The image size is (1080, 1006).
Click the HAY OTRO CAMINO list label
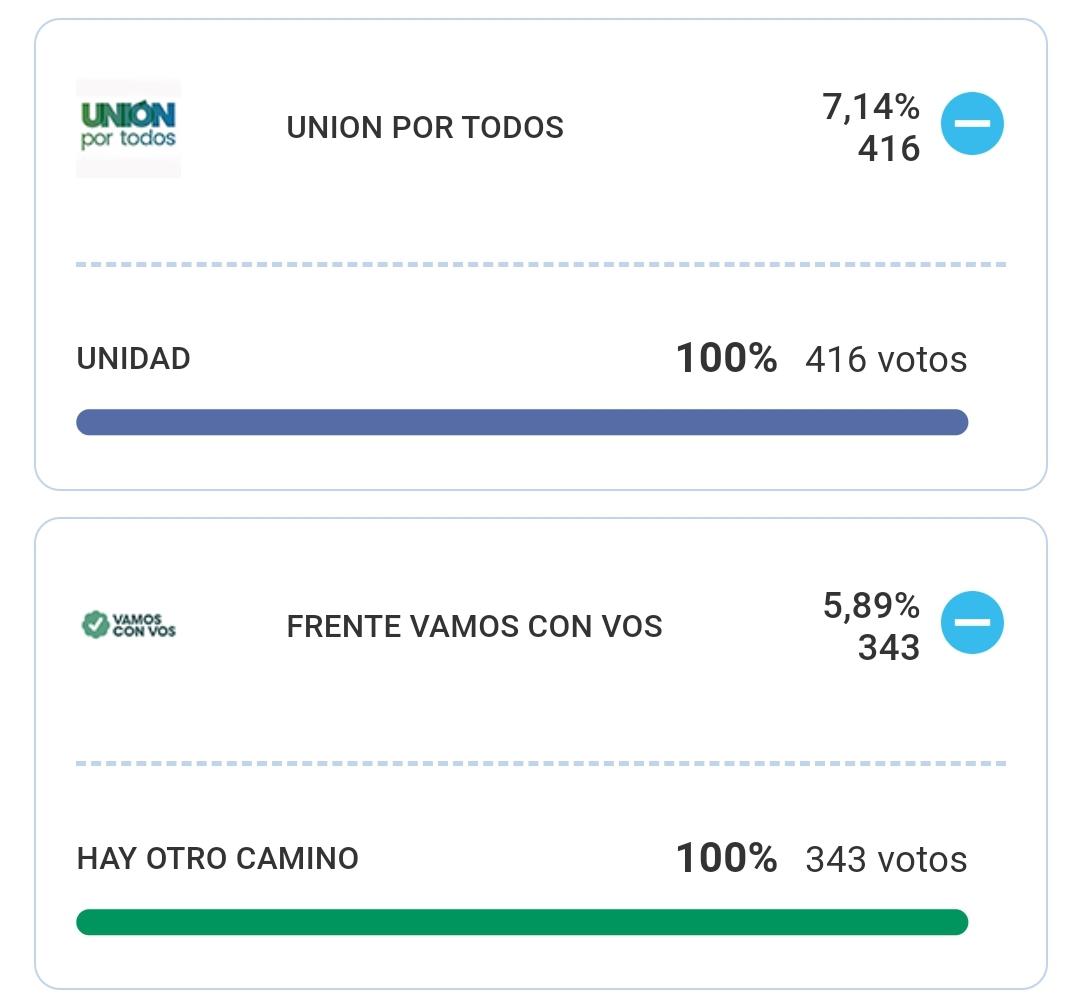[217, 859]
